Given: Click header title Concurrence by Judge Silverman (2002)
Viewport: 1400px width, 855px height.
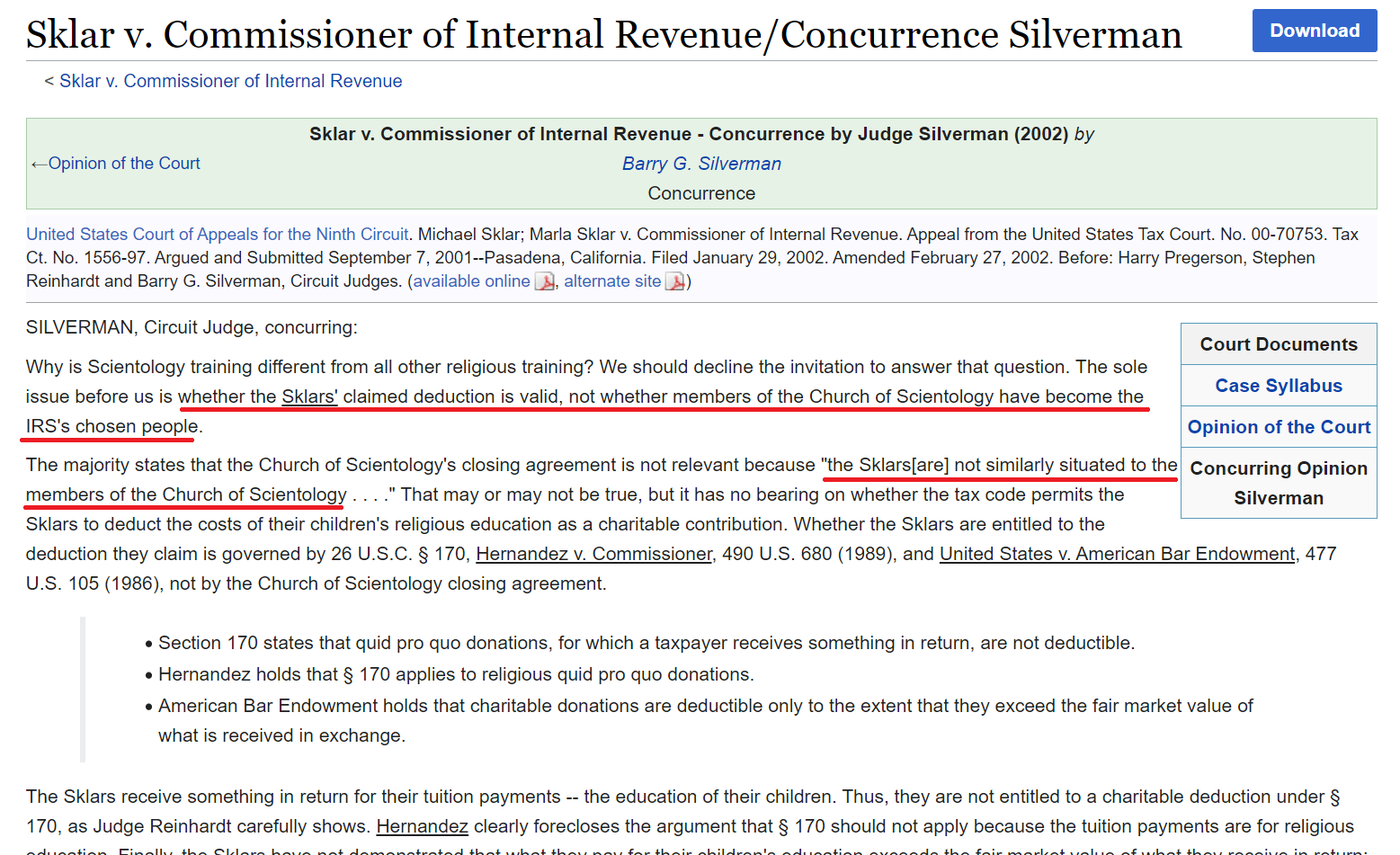Looking at the screenshot, I should click(x=689, y=134).
